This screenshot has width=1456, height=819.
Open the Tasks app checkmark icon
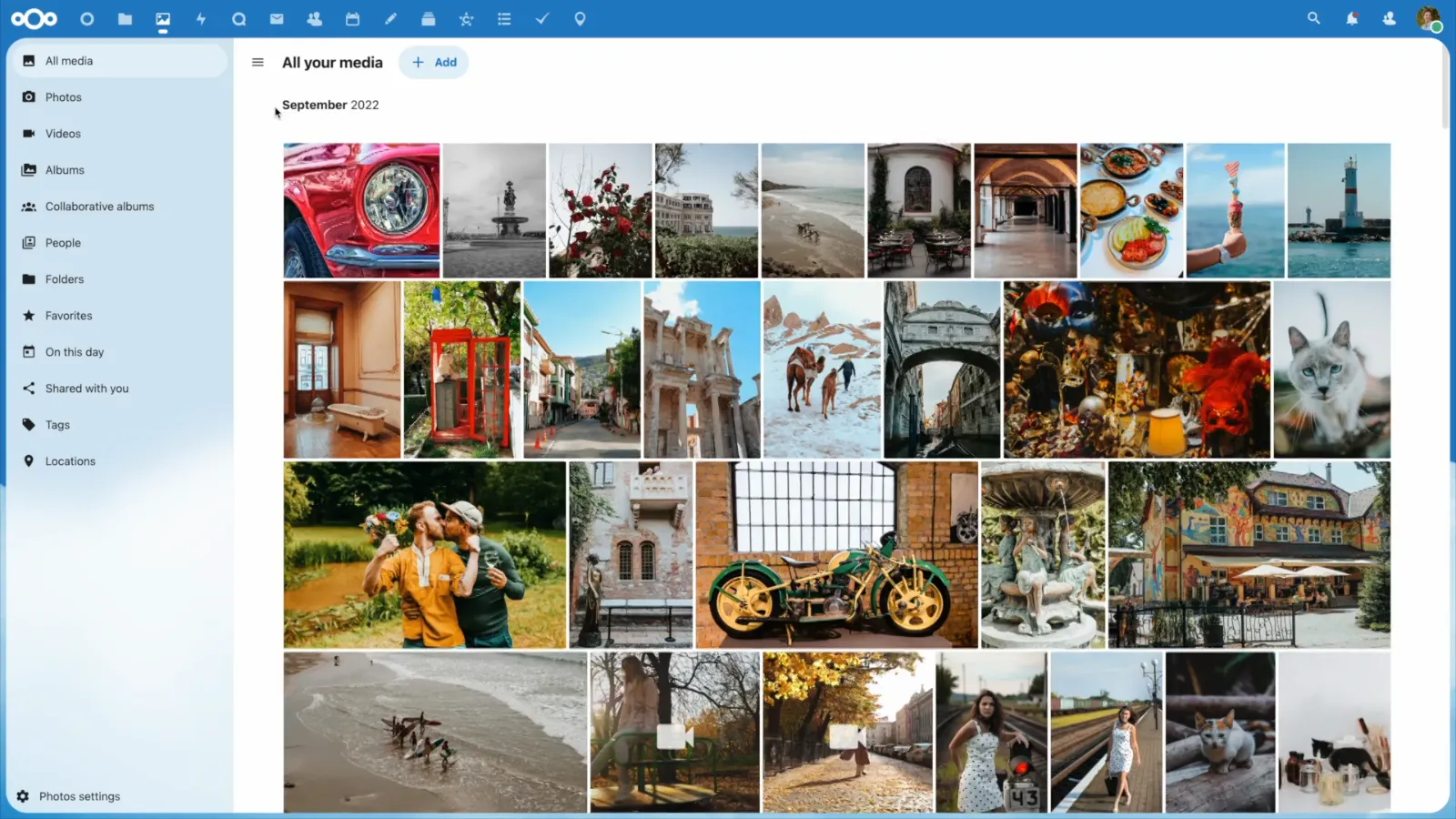541,18
